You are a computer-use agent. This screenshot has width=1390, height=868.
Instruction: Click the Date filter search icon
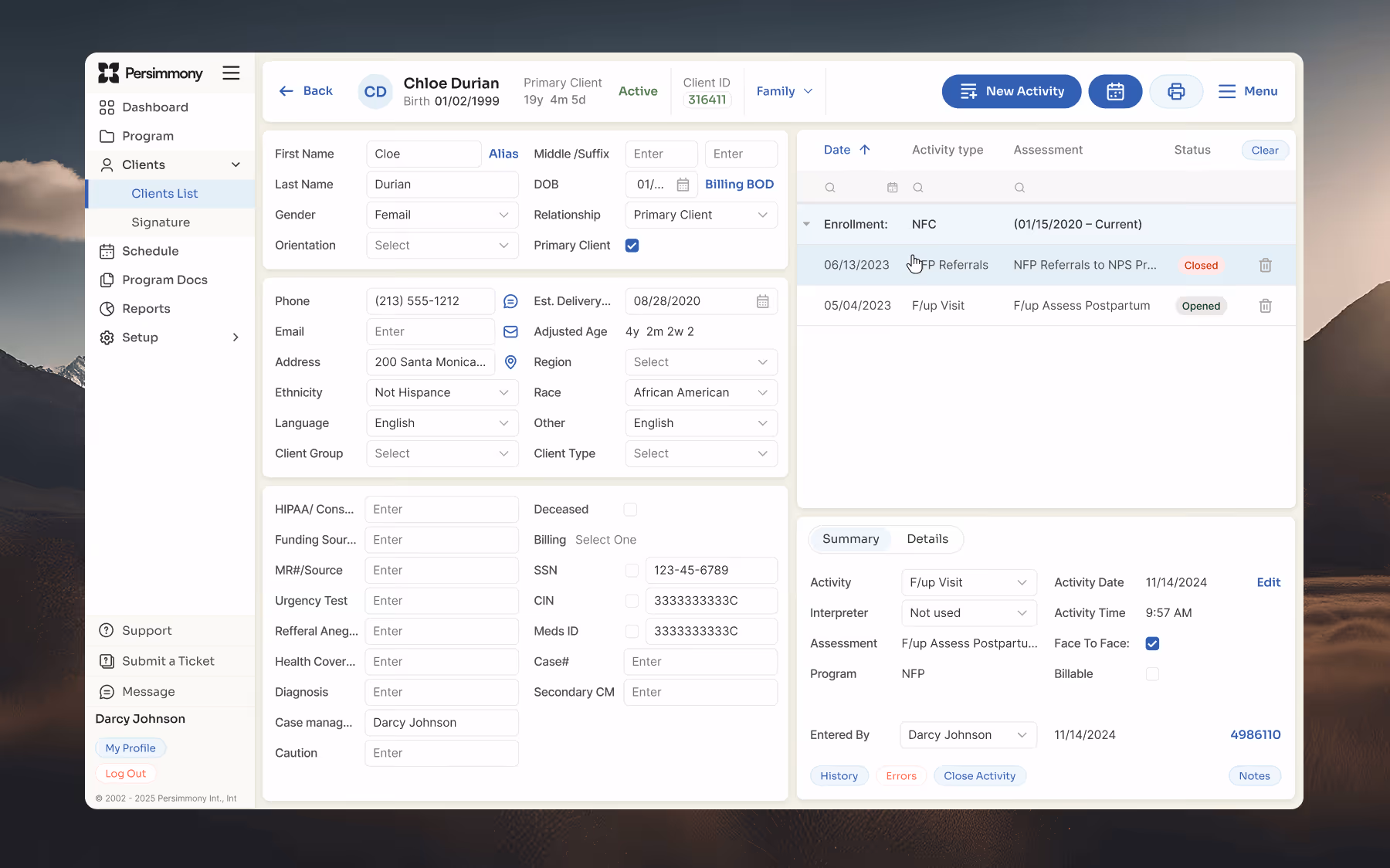[830, 188]
